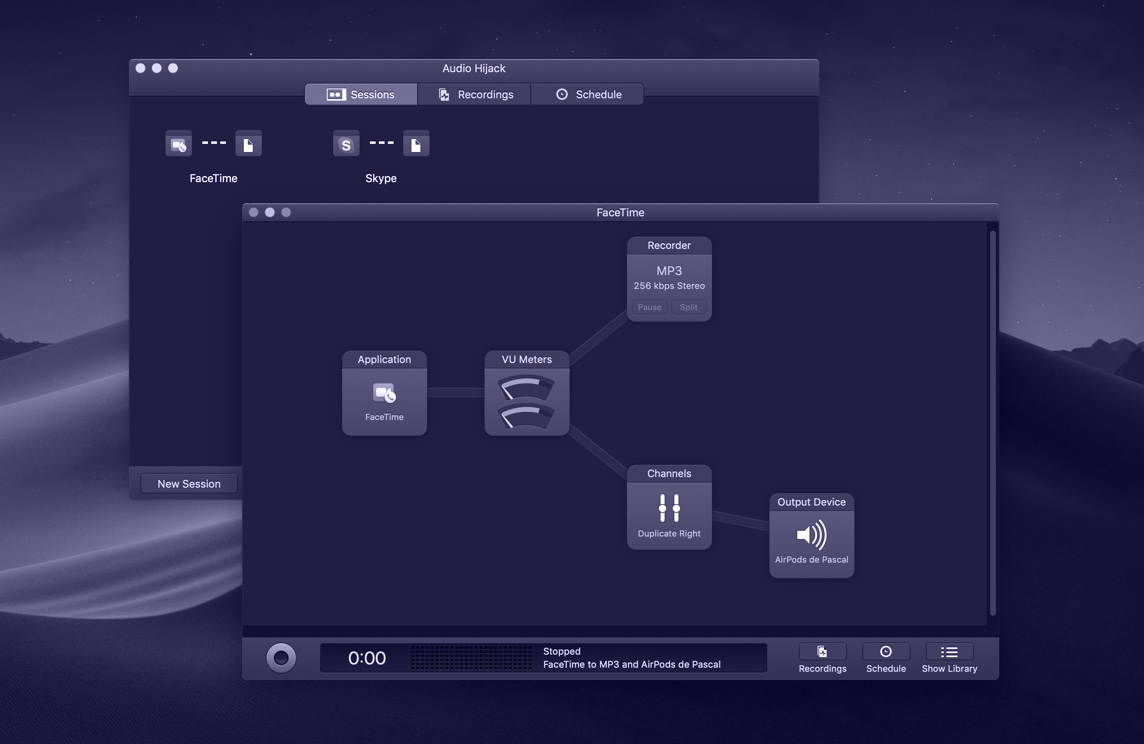Click the Skype session name label
The height and width of the screenshot is (744, 1144).
click(381, 178)
